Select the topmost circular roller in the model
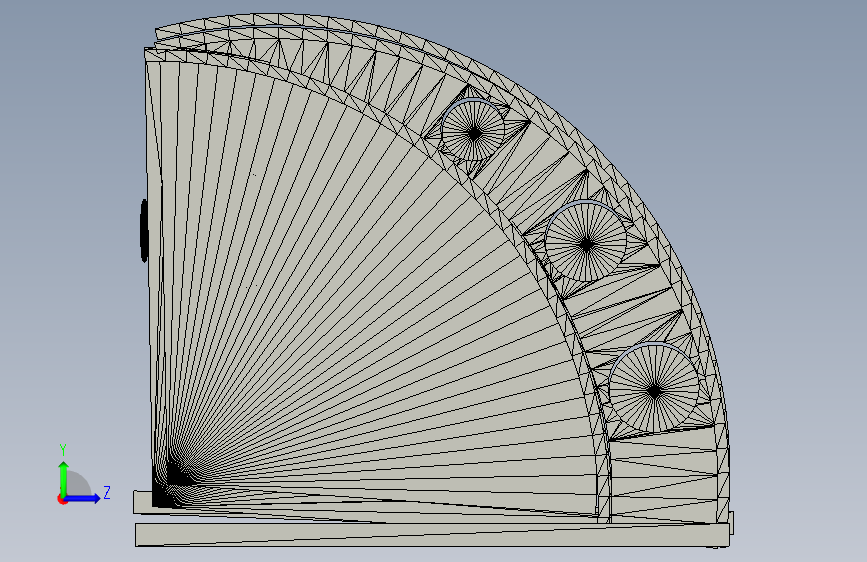This screenshot has width=867, height=562. pos(473,130)
